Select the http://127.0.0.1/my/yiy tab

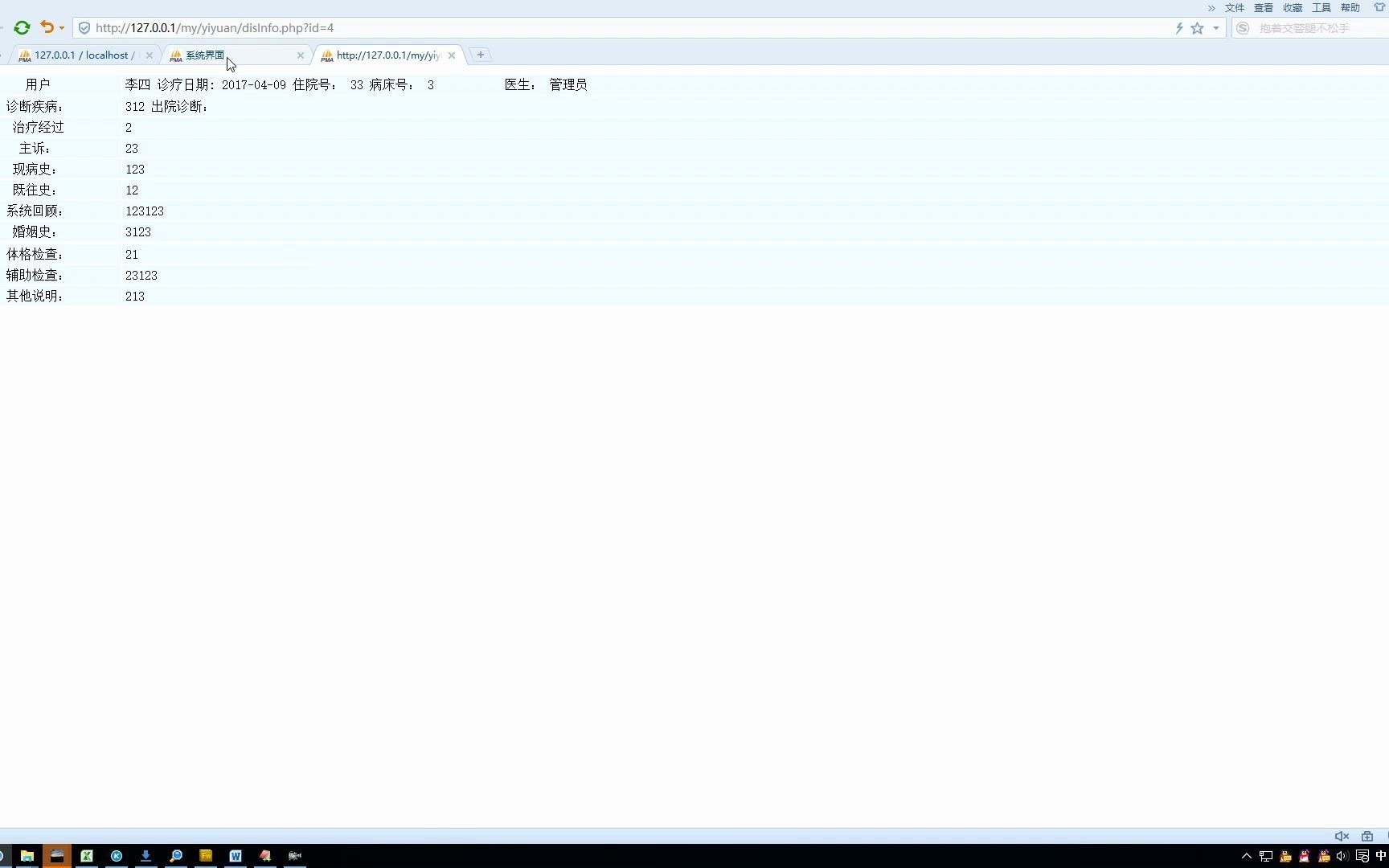pyautogui.click(x=387, y=55)
